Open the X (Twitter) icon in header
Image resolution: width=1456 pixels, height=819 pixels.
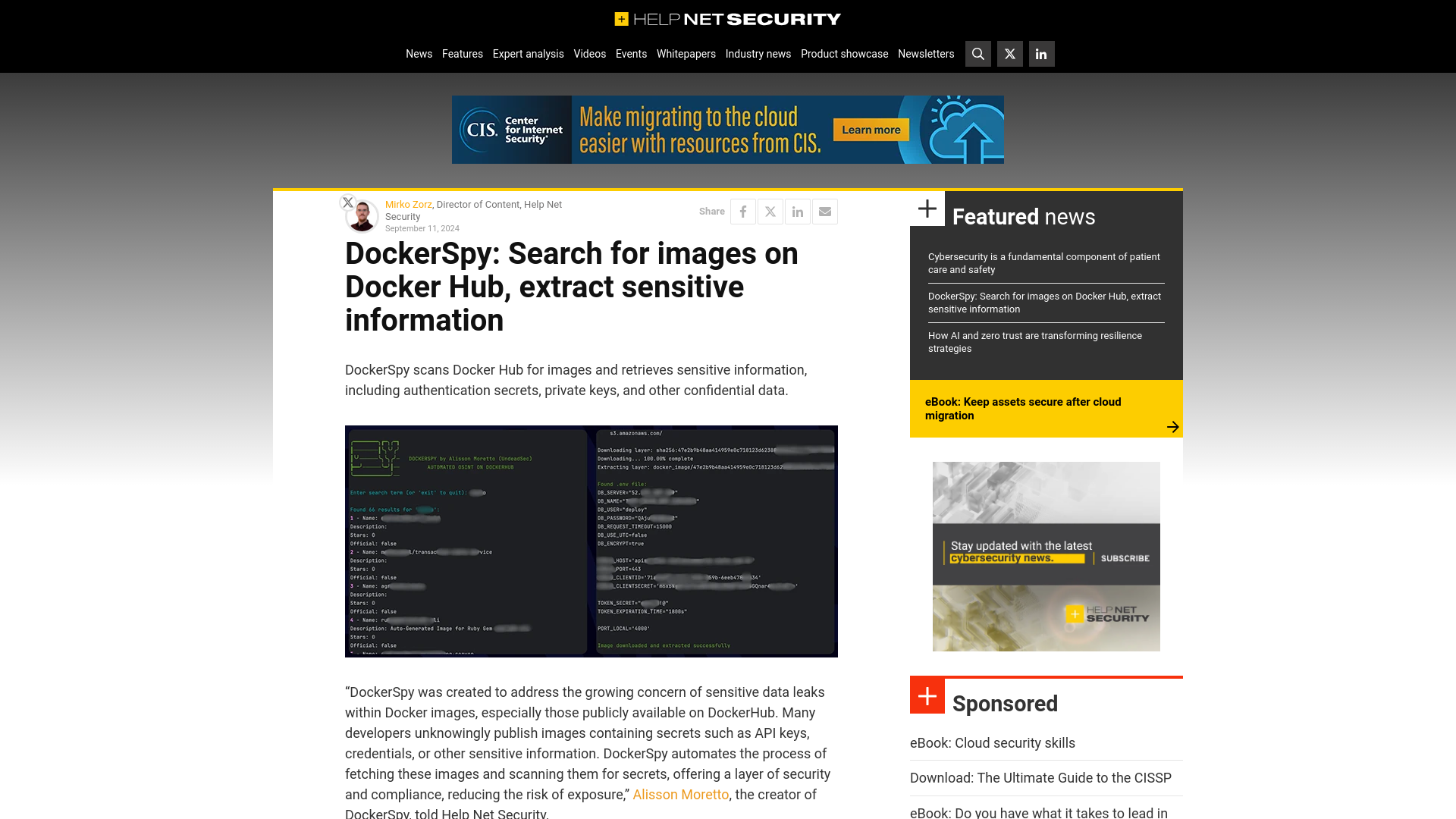coord(1009,54)
